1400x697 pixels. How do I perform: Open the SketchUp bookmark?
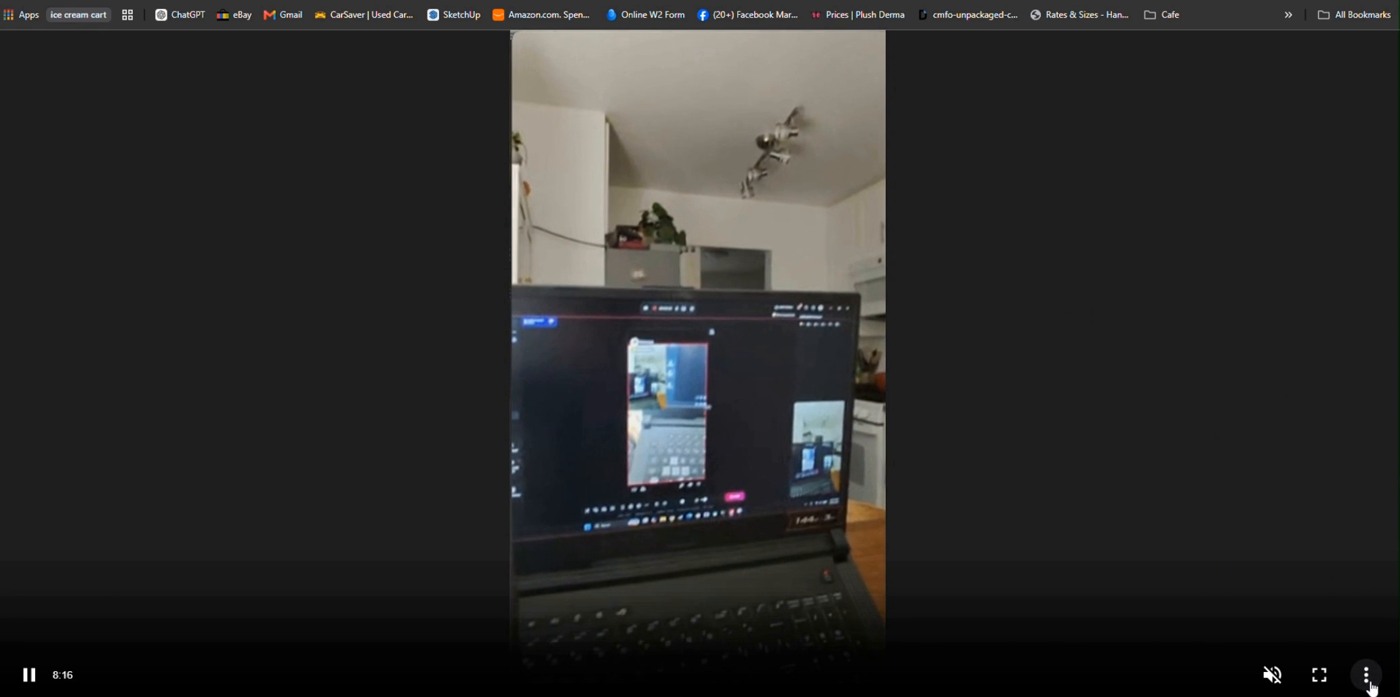pos(454,15)
